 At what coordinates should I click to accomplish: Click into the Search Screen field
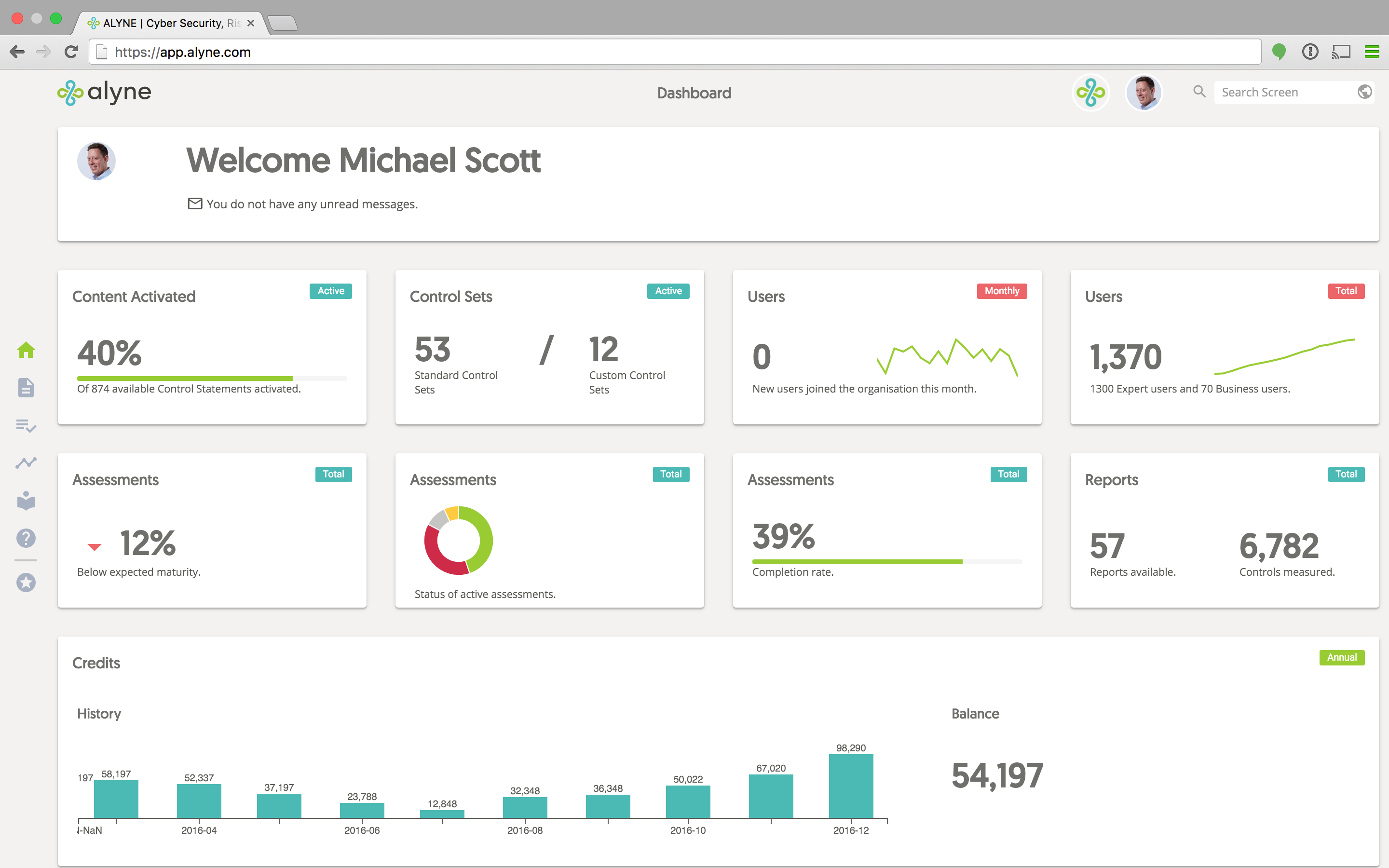tap(1283, 93)
